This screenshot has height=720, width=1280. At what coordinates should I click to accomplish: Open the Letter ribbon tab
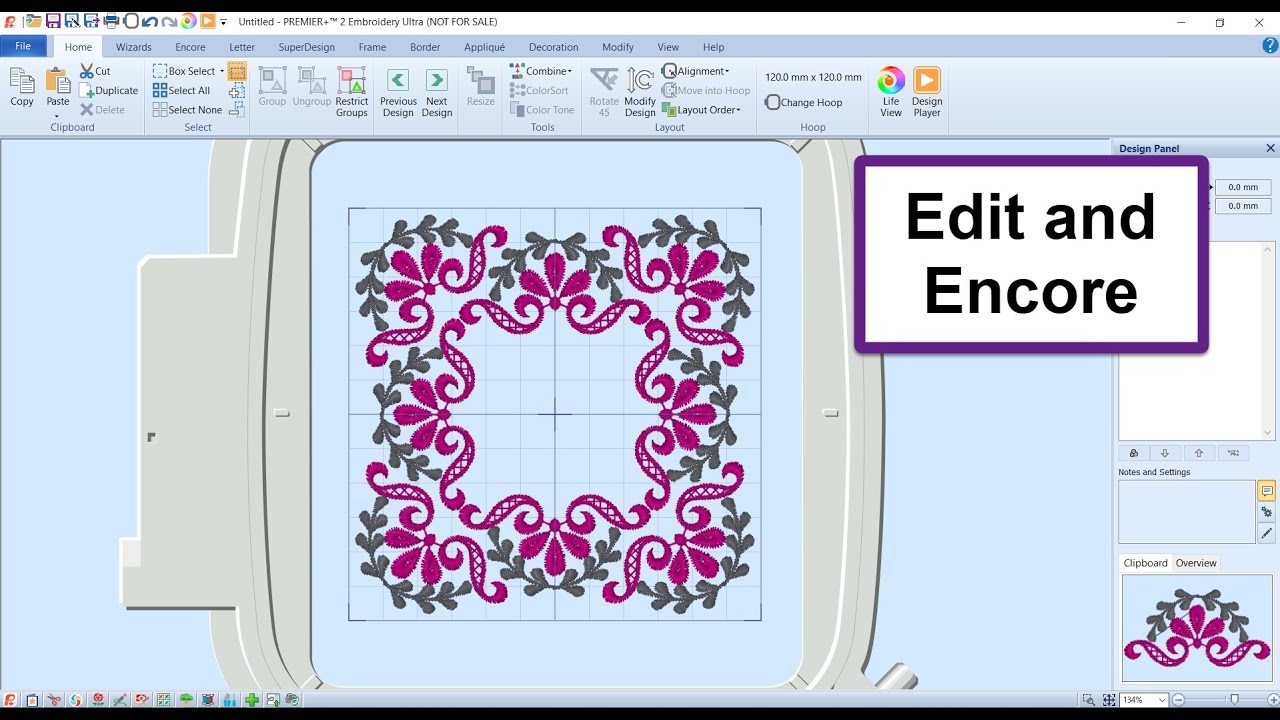click(242, 47)
